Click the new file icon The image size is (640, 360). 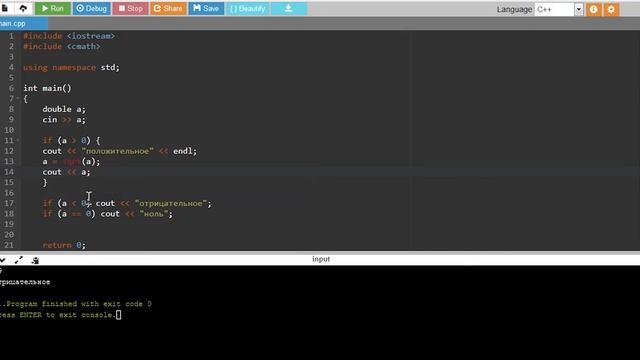[5, 8]
